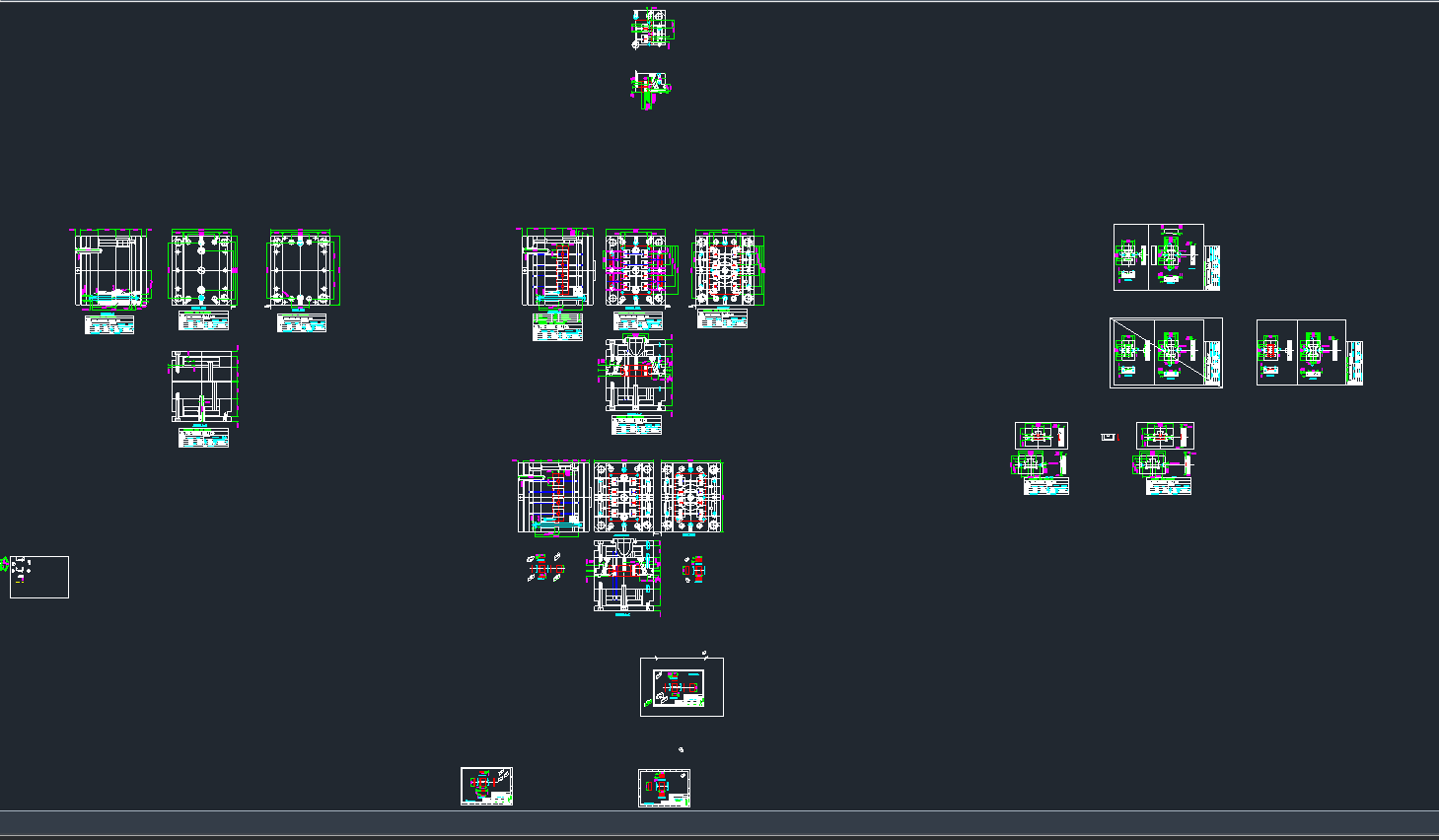Select the framed sheet crossed by a diagonal line
This screenshot has width=1439, height=840.
[x=1166, y=353]
